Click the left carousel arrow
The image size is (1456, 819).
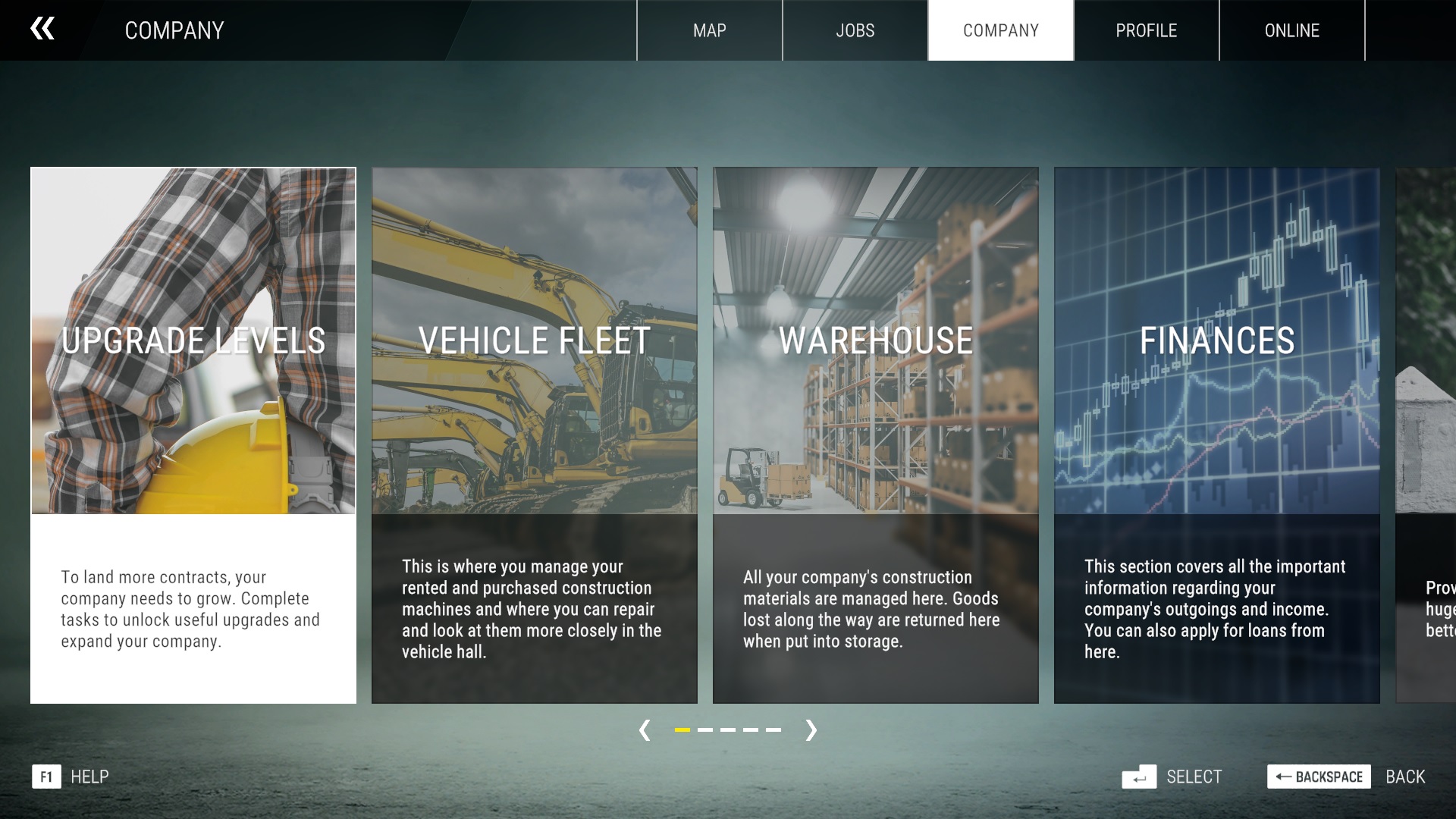click(x=645, y=730)
